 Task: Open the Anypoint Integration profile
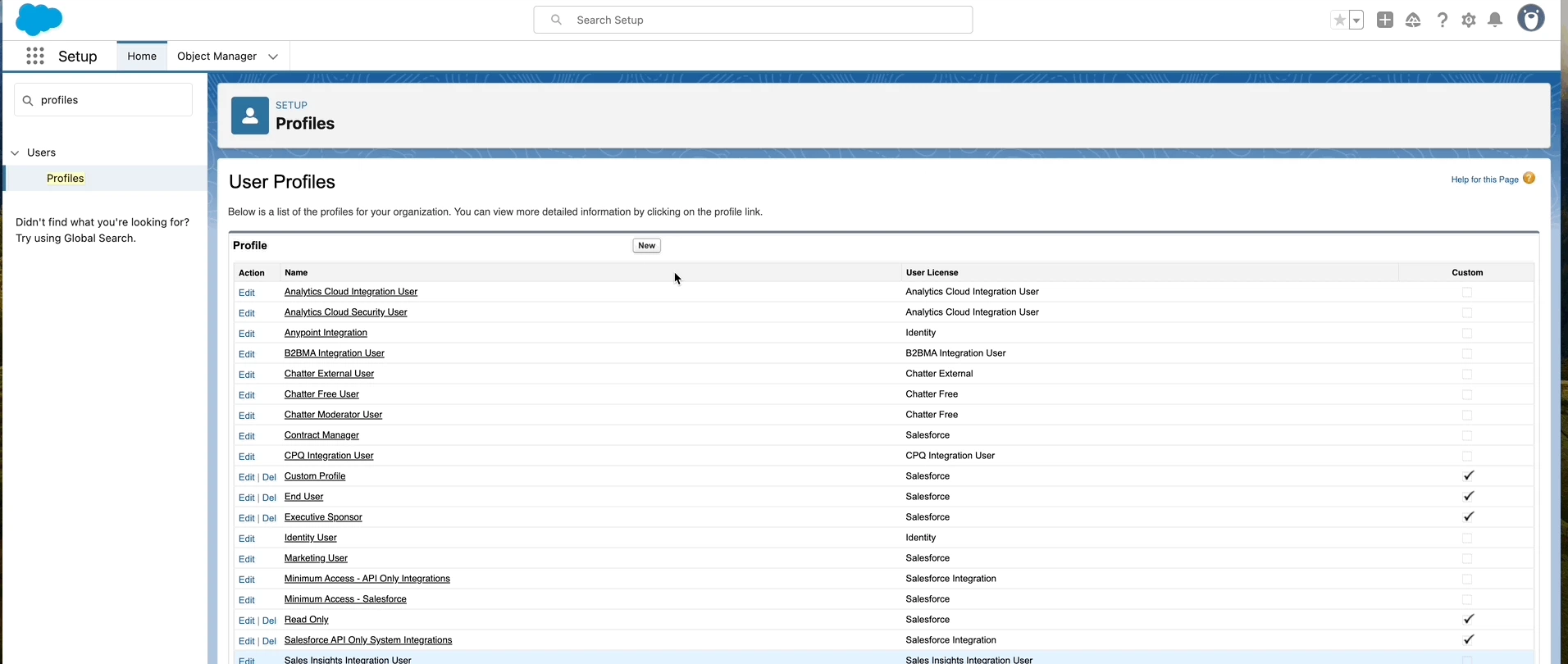click(326, 333)
